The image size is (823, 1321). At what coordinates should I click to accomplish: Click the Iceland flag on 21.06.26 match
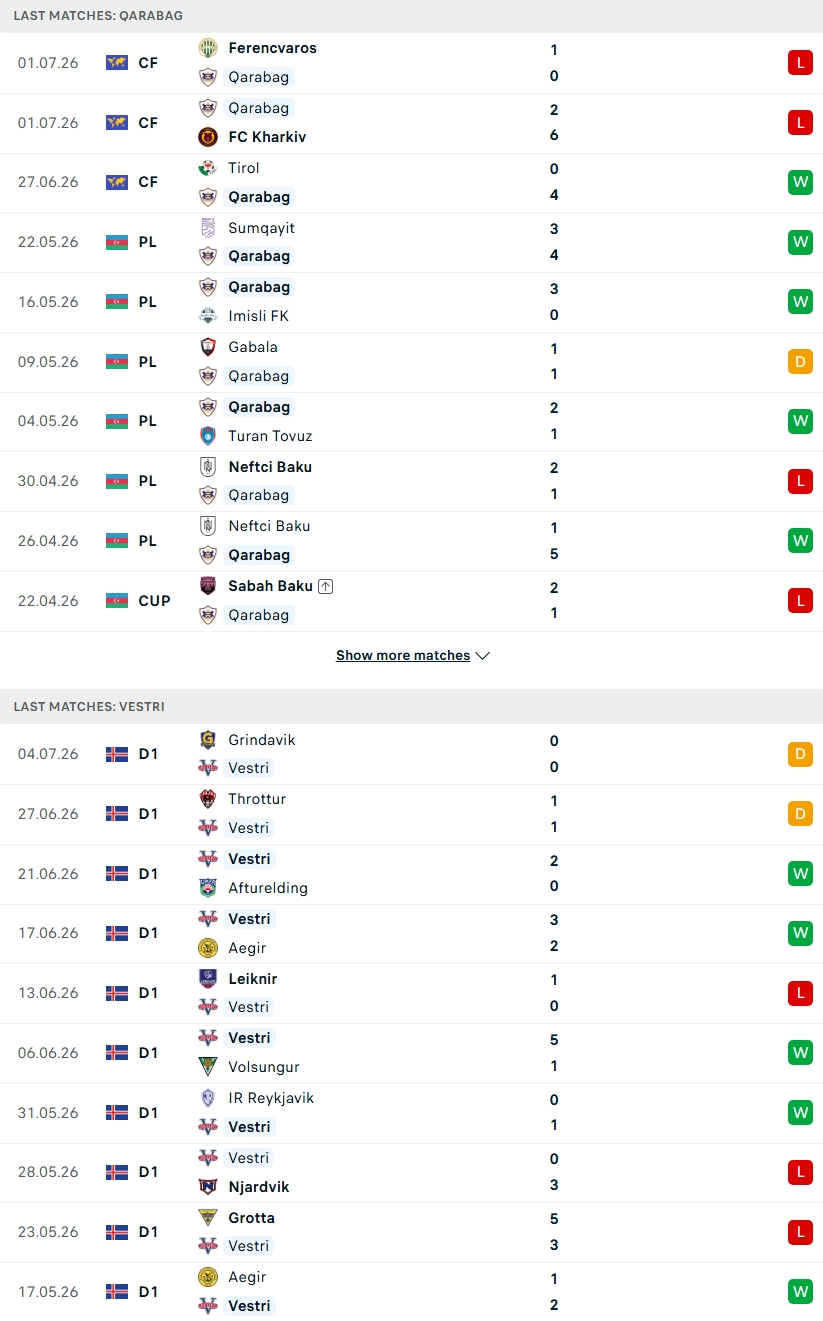(117, 873)
